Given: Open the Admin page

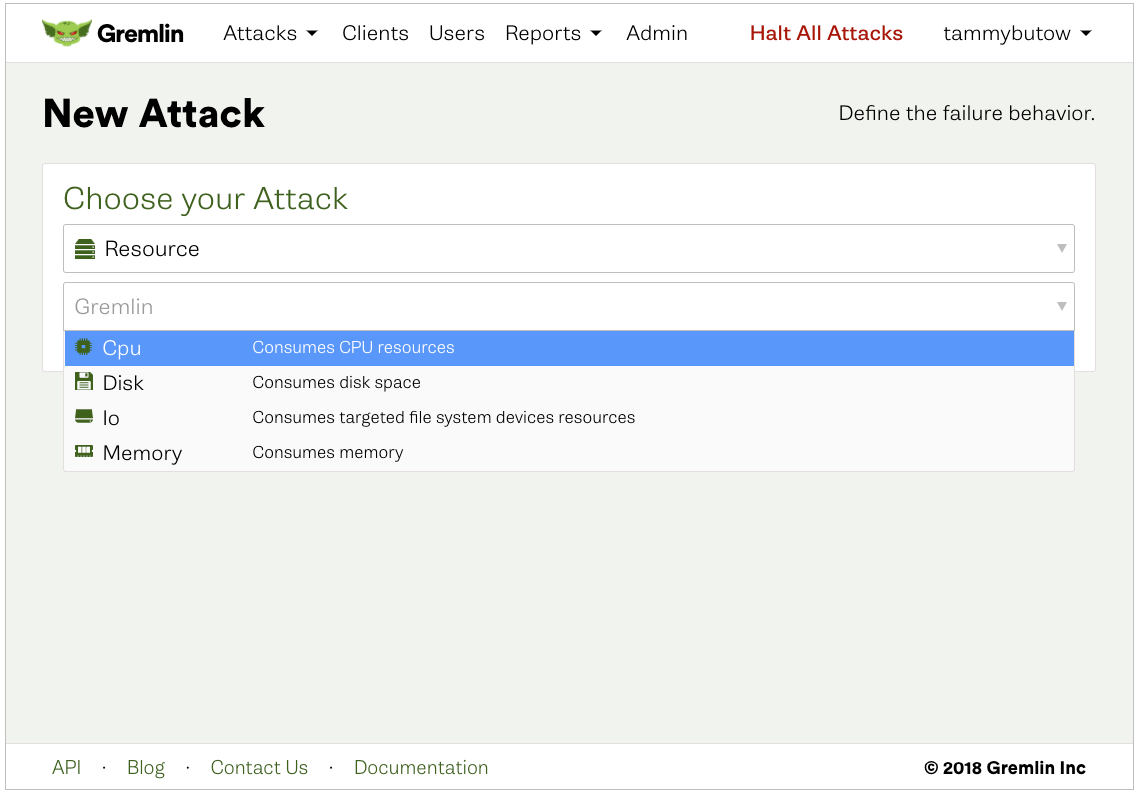Looking at the screenshot, I should click(657, 33).
